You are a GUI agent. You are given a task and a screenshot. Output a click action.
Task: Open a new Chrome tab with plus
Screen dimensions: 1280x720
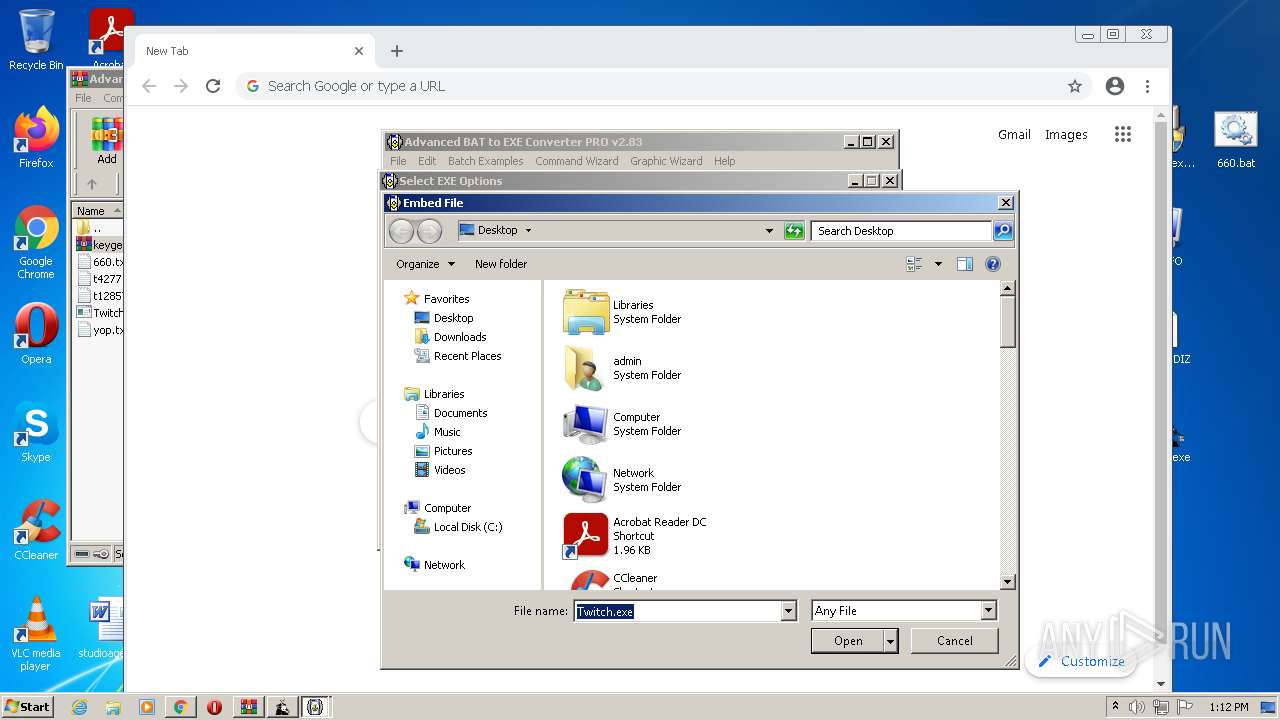tap(397, 51)
